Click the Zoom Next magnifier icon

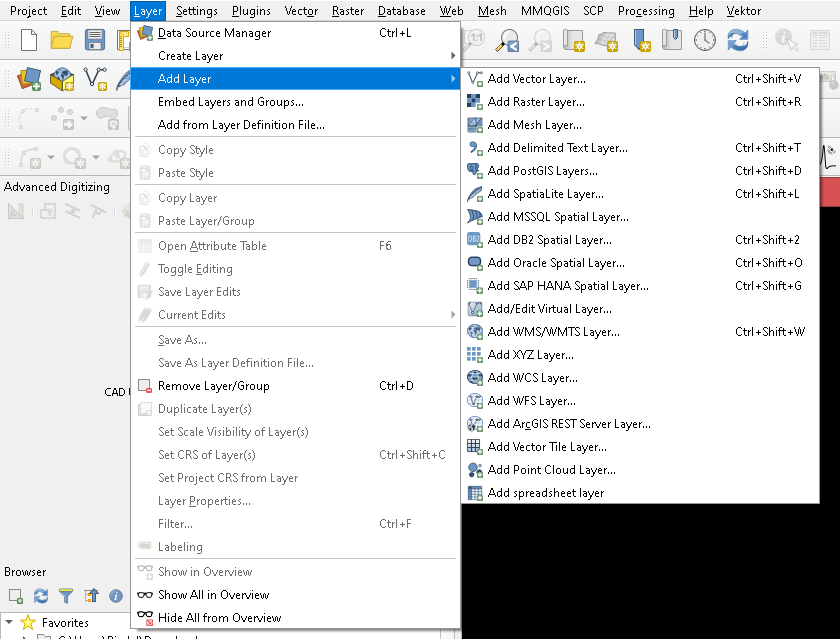click(x=540, y=40)
